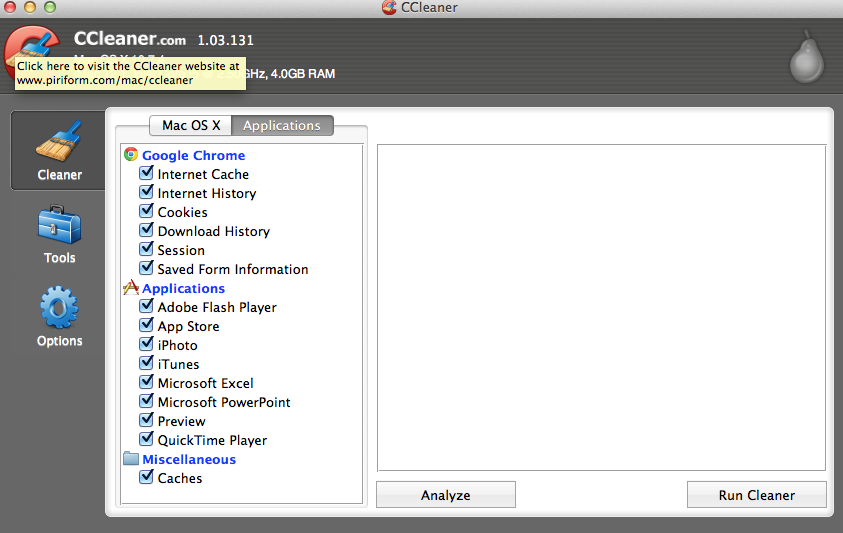The height and width of the screenshot is (533, 843).
Task: Click the "Internet Cache" label text
Action: pyautogui.click(x=203, y=174)
